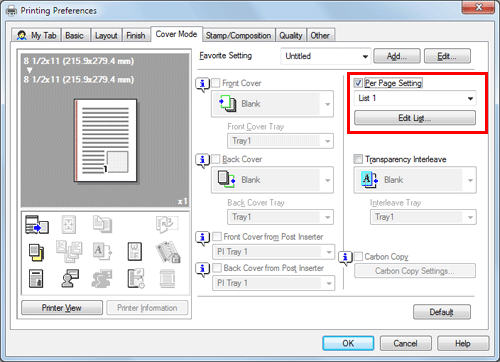Click the Edit... favorite setting button
Image resolution: width=500 pixels, height=362 pixels.
click(x=447, y=56)
